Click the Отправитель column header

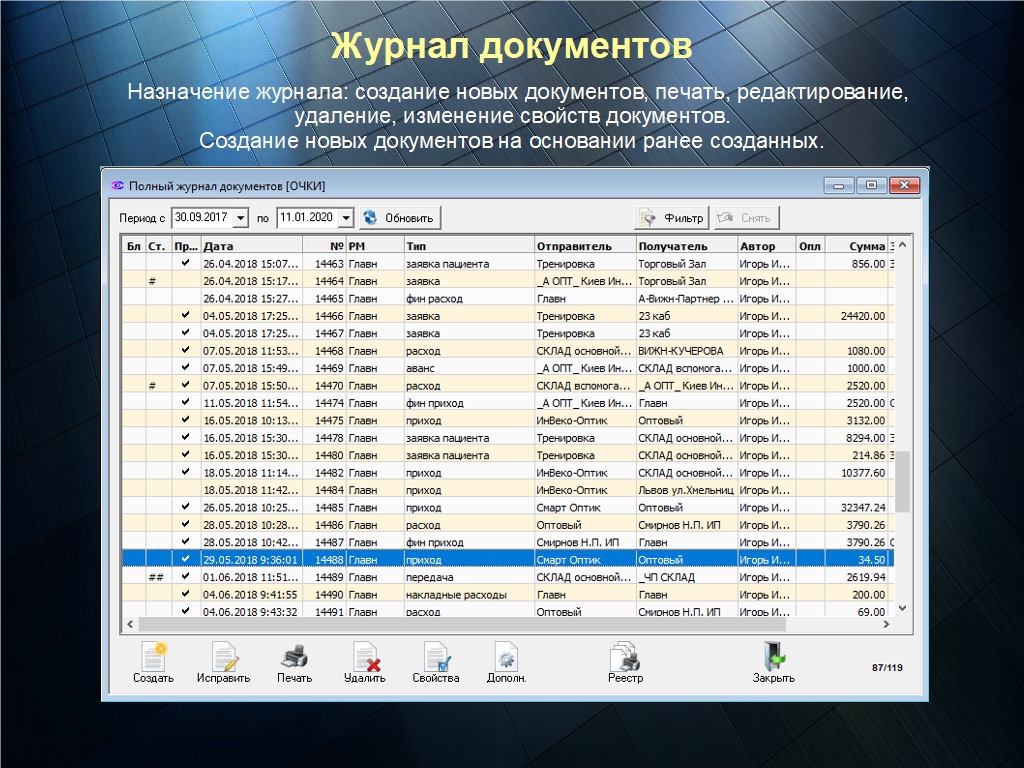[x=584, y=246]
